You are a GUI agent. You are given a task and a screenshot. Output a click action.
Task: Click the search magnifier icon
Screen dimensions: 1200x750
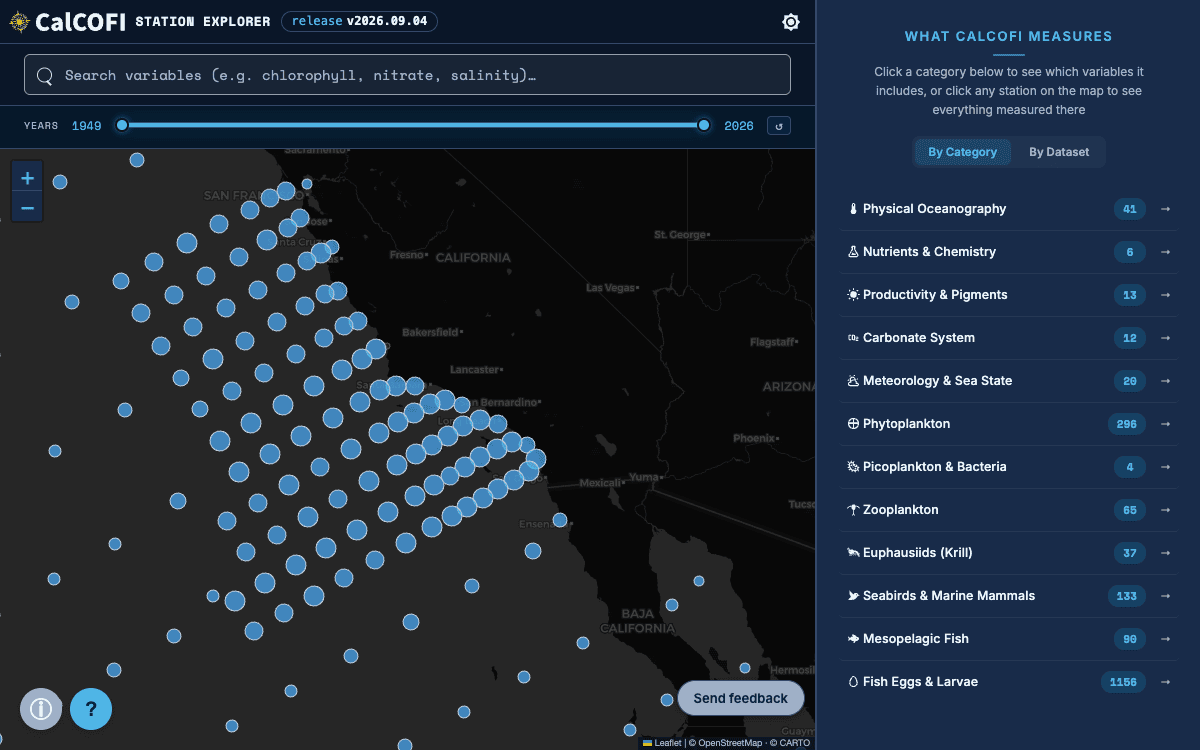coord(45,75)
